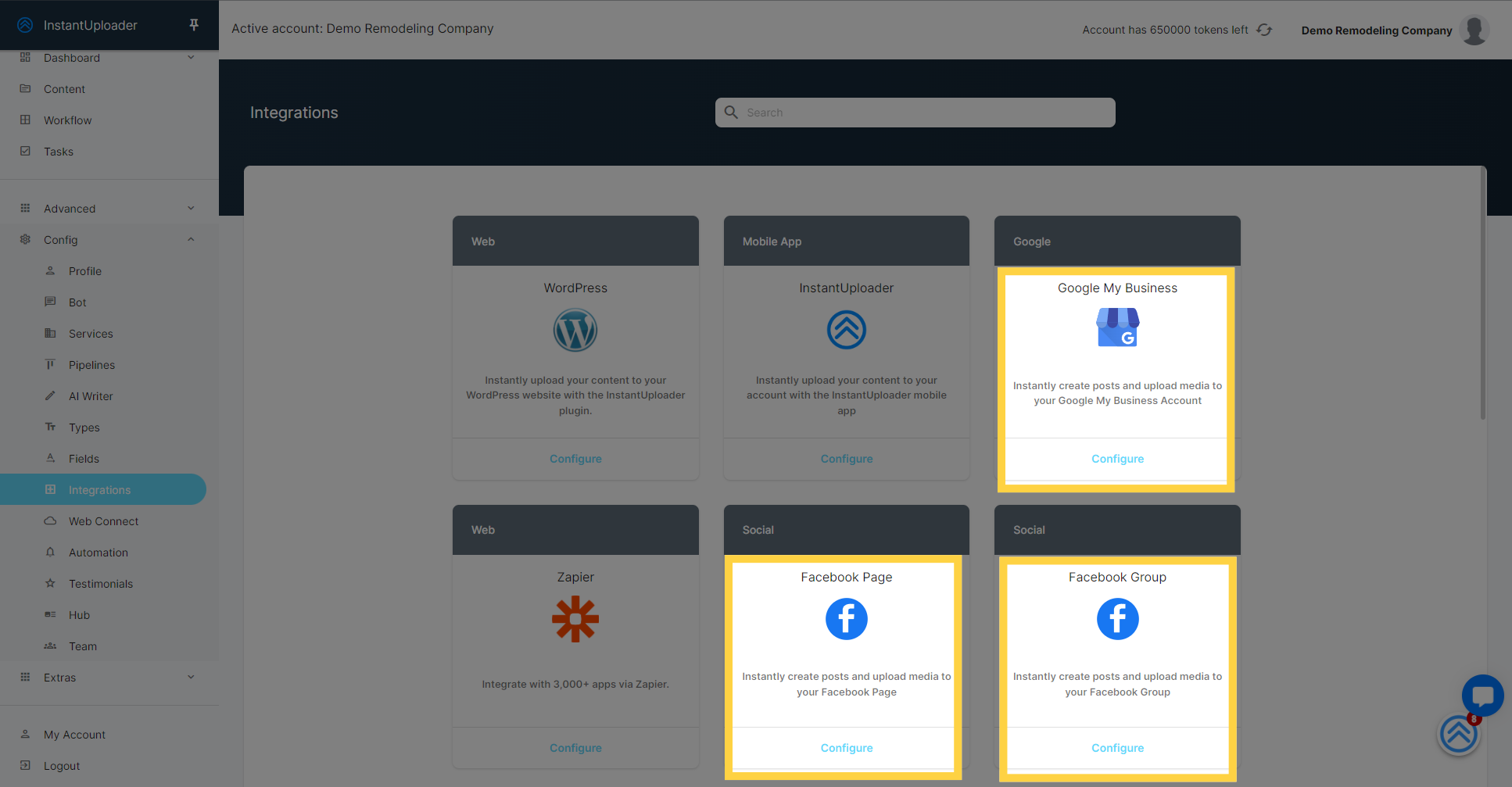Click the Profile person icon
Screen dimensions: 1512x787
click(x=50, y=270)
